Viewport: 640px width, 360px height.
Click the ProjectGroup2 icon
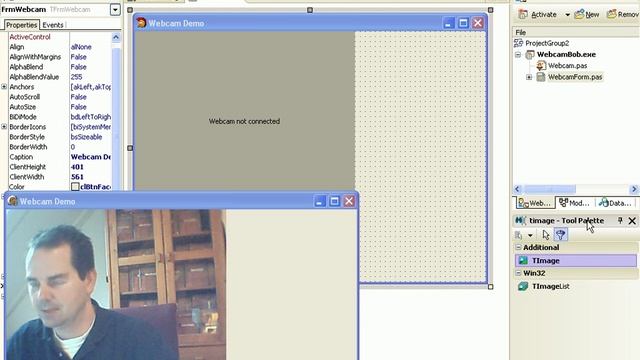[518, 43]
